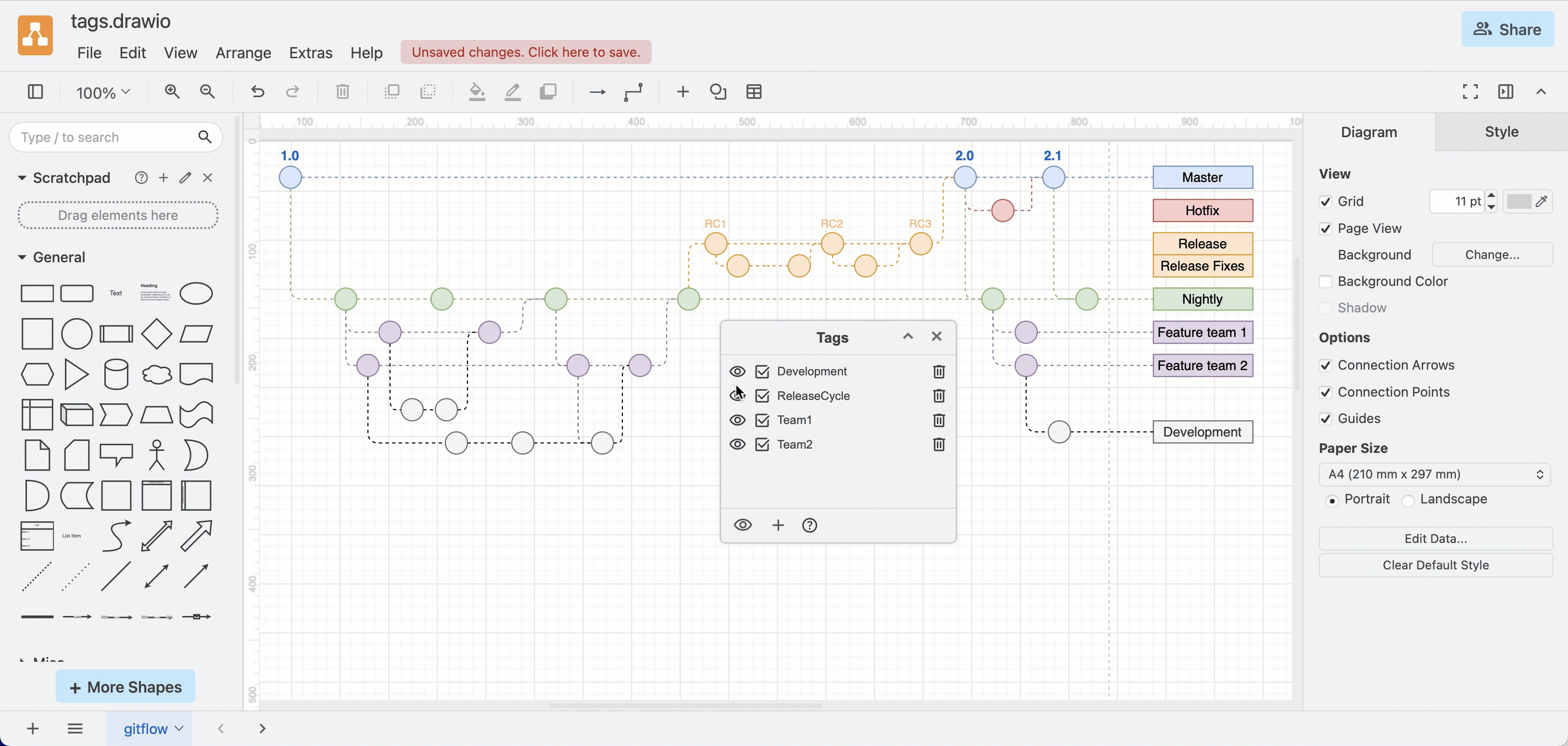
Task: Open the Arrange menu
Action: (243, 53)
